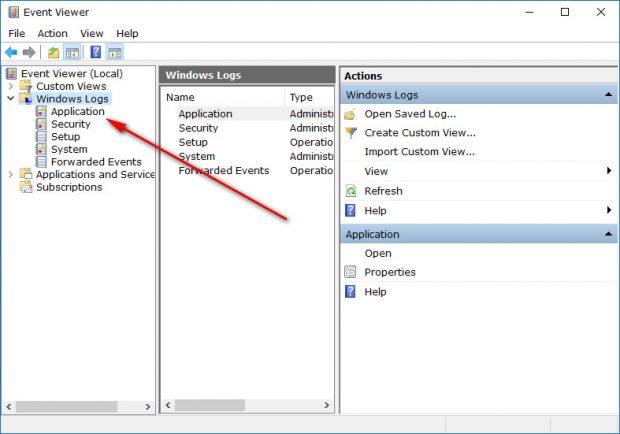Click the Windows Logs folder icon in tree
Screen dimensions: 620x434
[x=26, y=98]
